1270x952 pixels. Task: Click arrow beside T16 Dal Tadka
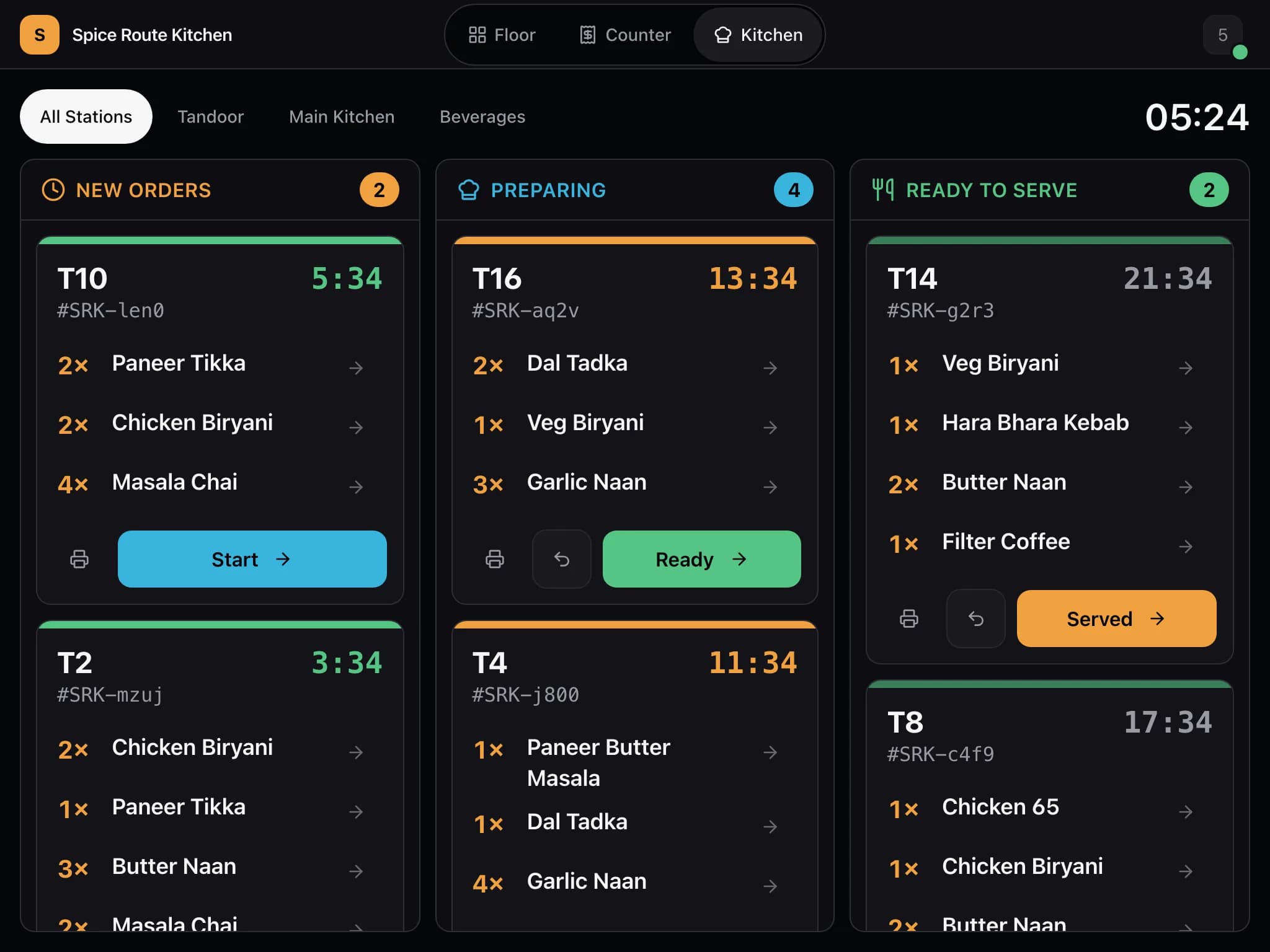click(x=770, y=368)
